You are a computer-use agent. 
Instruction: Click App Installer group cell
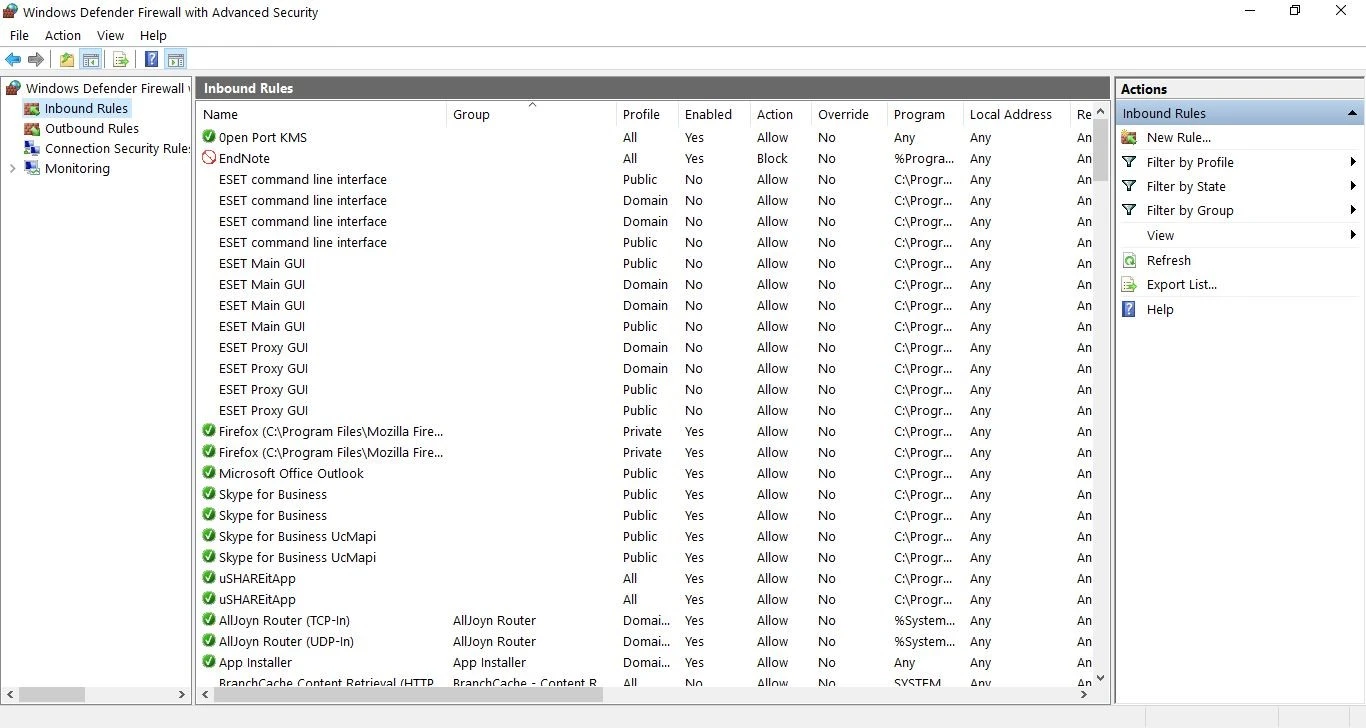[x=489, y=662]
